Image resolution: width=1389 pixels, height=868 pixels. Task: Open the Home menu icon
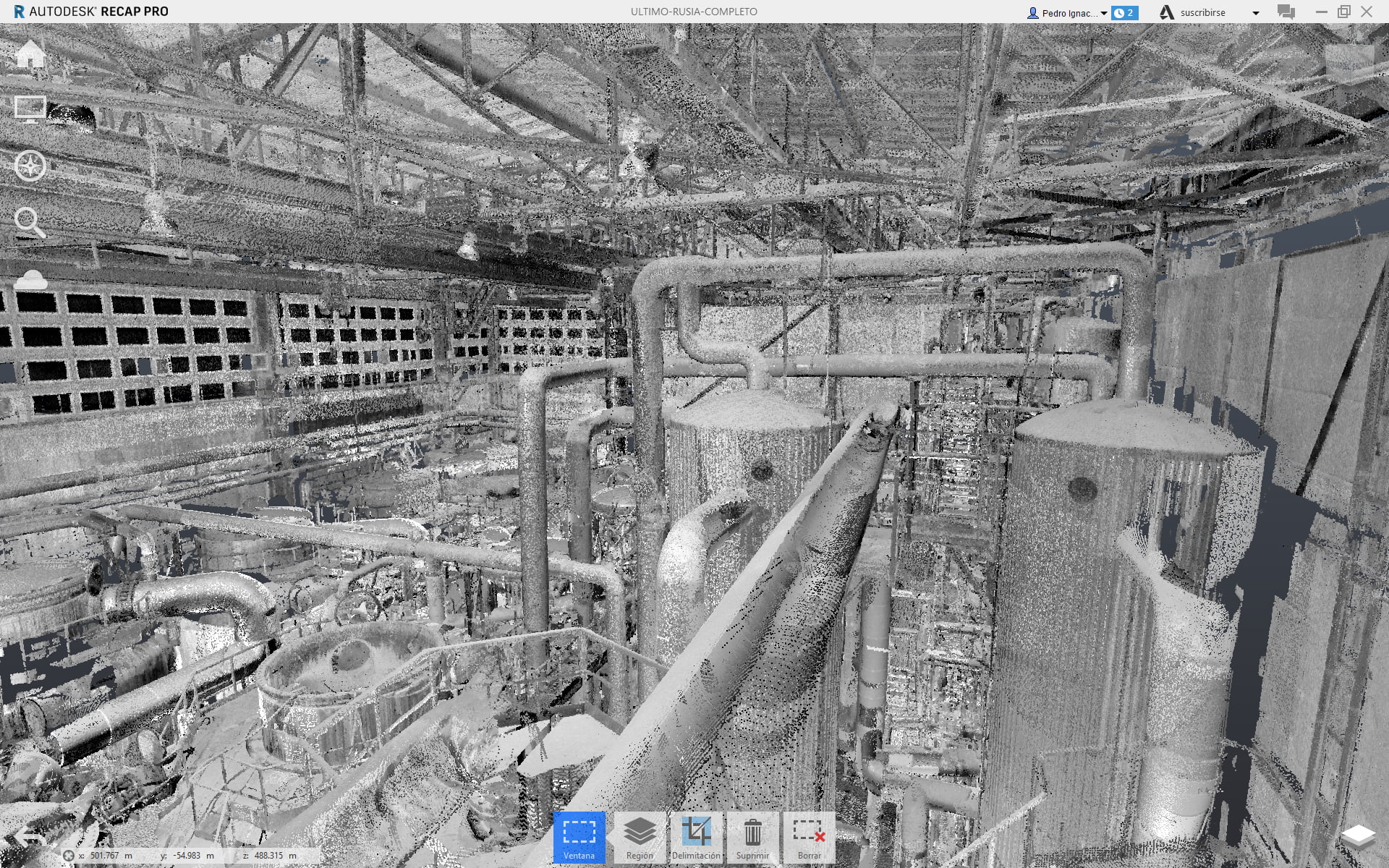30,54
